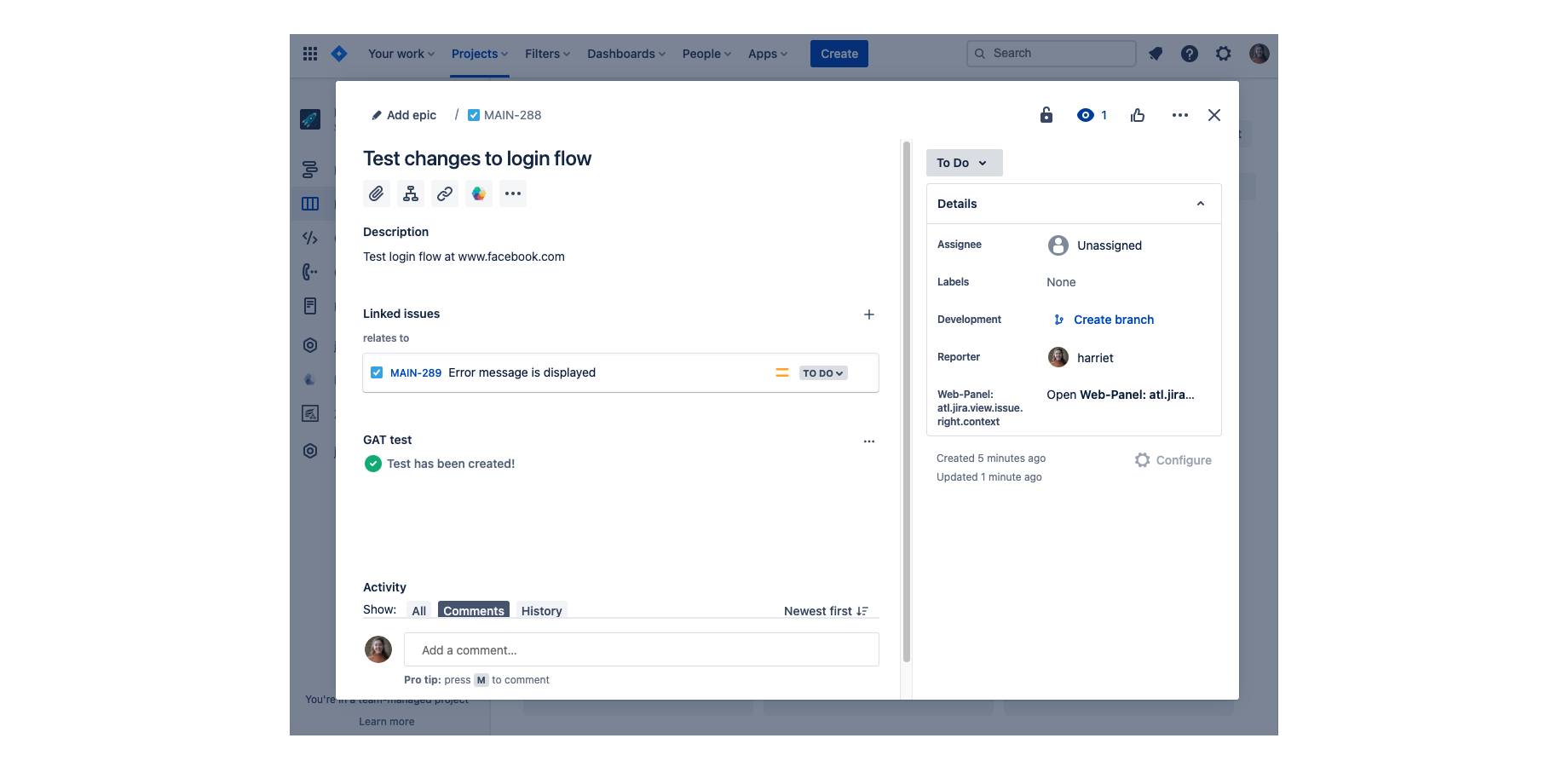The height and width of the screenshot is (767, 1568).
Task: Close the issue dialog
Action: 1214,115
